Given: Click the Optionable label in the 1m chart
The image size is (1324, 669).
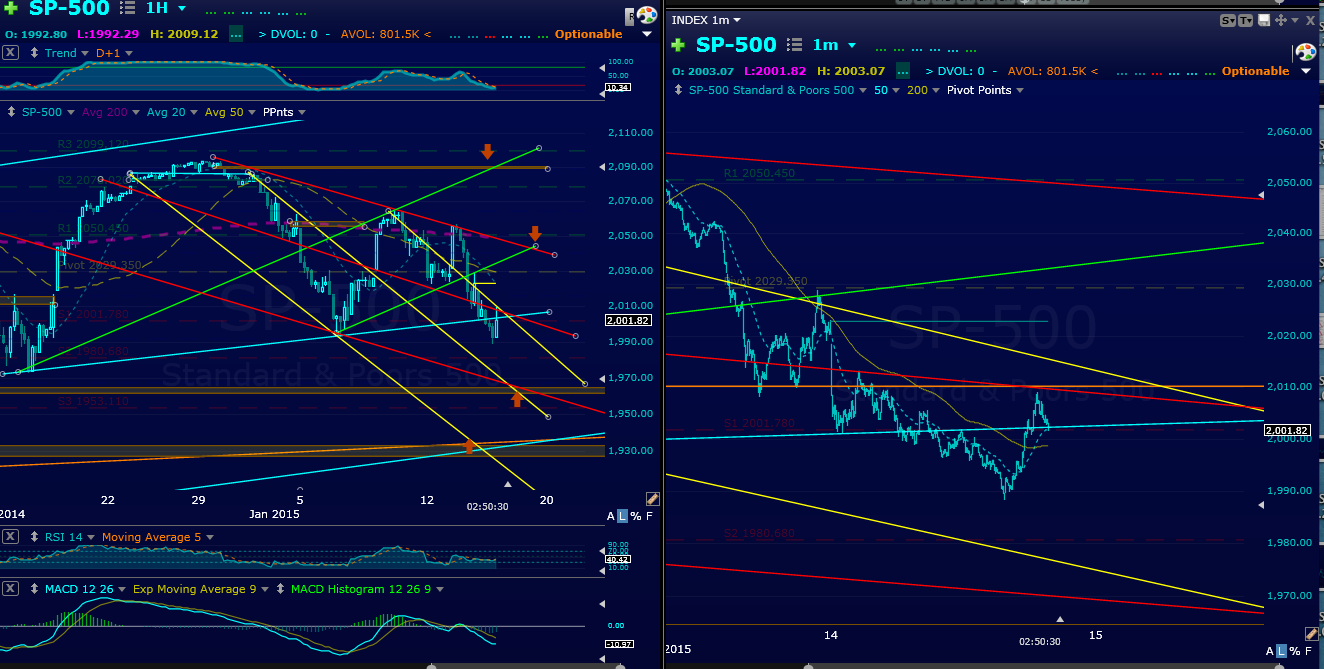Looking at the screenshot, I should (x=1255, y=71).
